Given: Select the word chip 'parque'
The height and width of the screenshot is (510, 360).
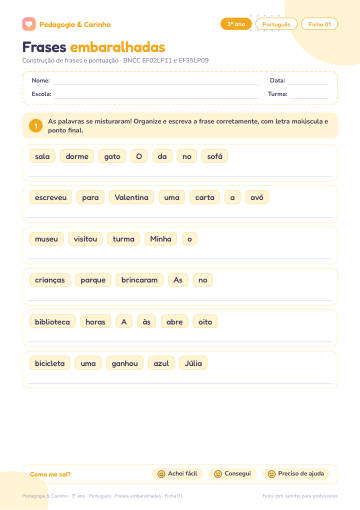Looking at the screenshot, I should (93, 280).
